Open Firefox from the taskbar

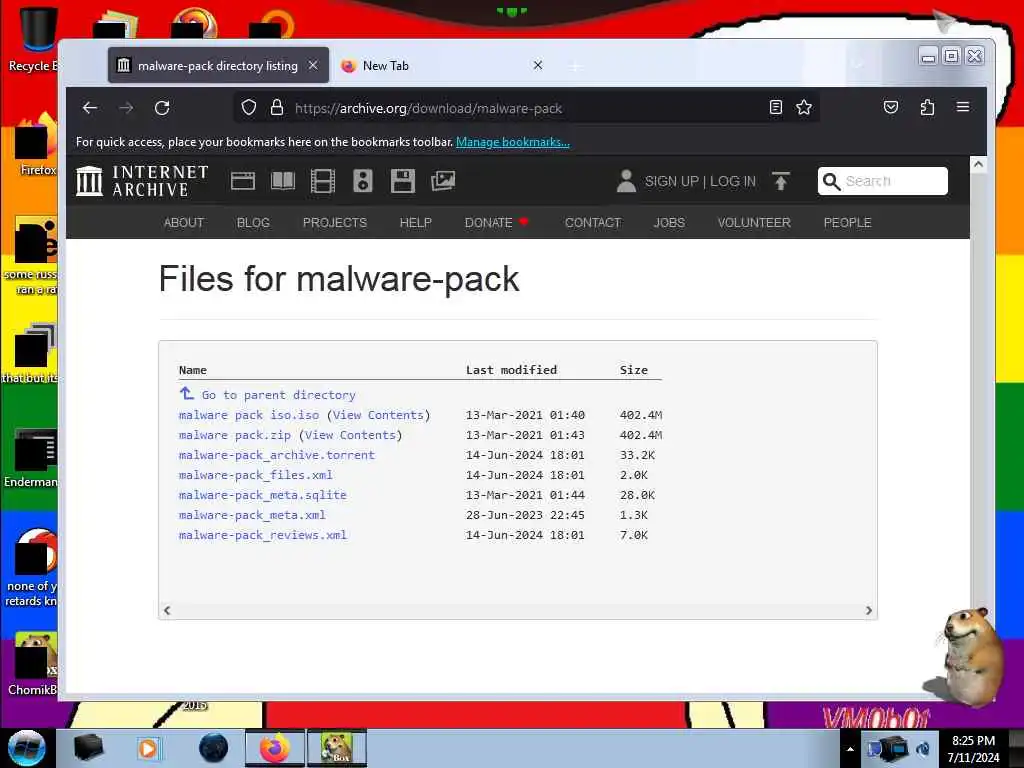point(275,748)
